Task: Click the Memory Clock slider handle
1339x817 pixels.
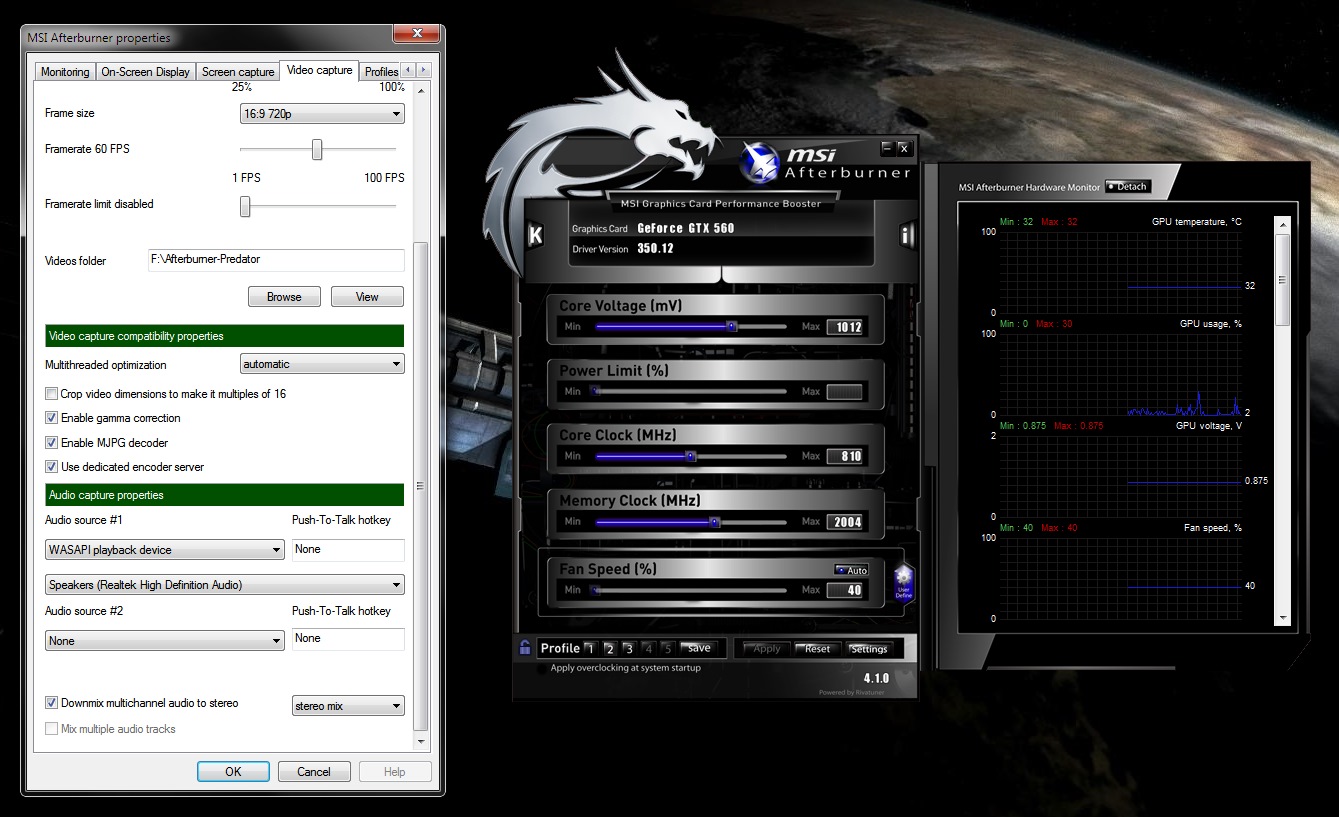Action: [714, 521]
